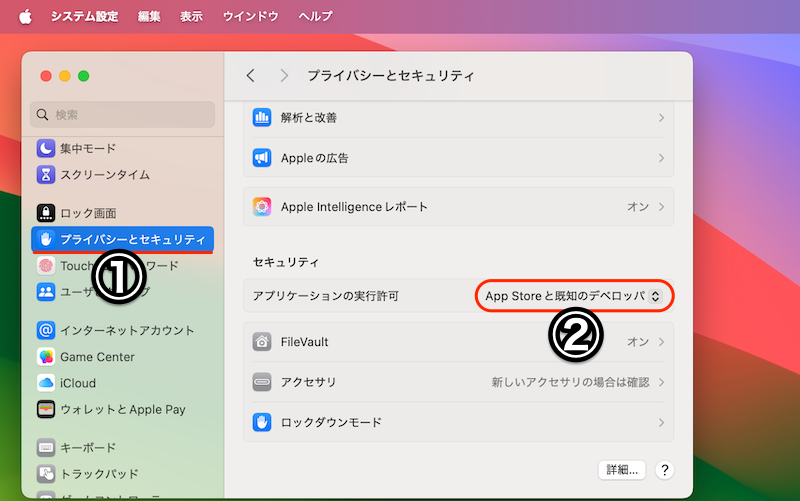Click the ロック画面 sidebar label
800x501 pixels.
(x=88, y=213)
